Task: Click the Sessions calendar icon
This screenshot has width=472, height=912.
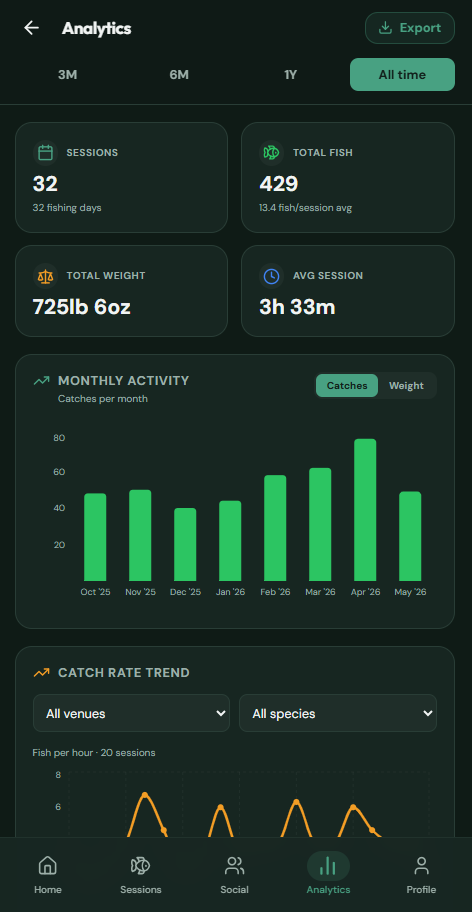Action: point(45,152)
